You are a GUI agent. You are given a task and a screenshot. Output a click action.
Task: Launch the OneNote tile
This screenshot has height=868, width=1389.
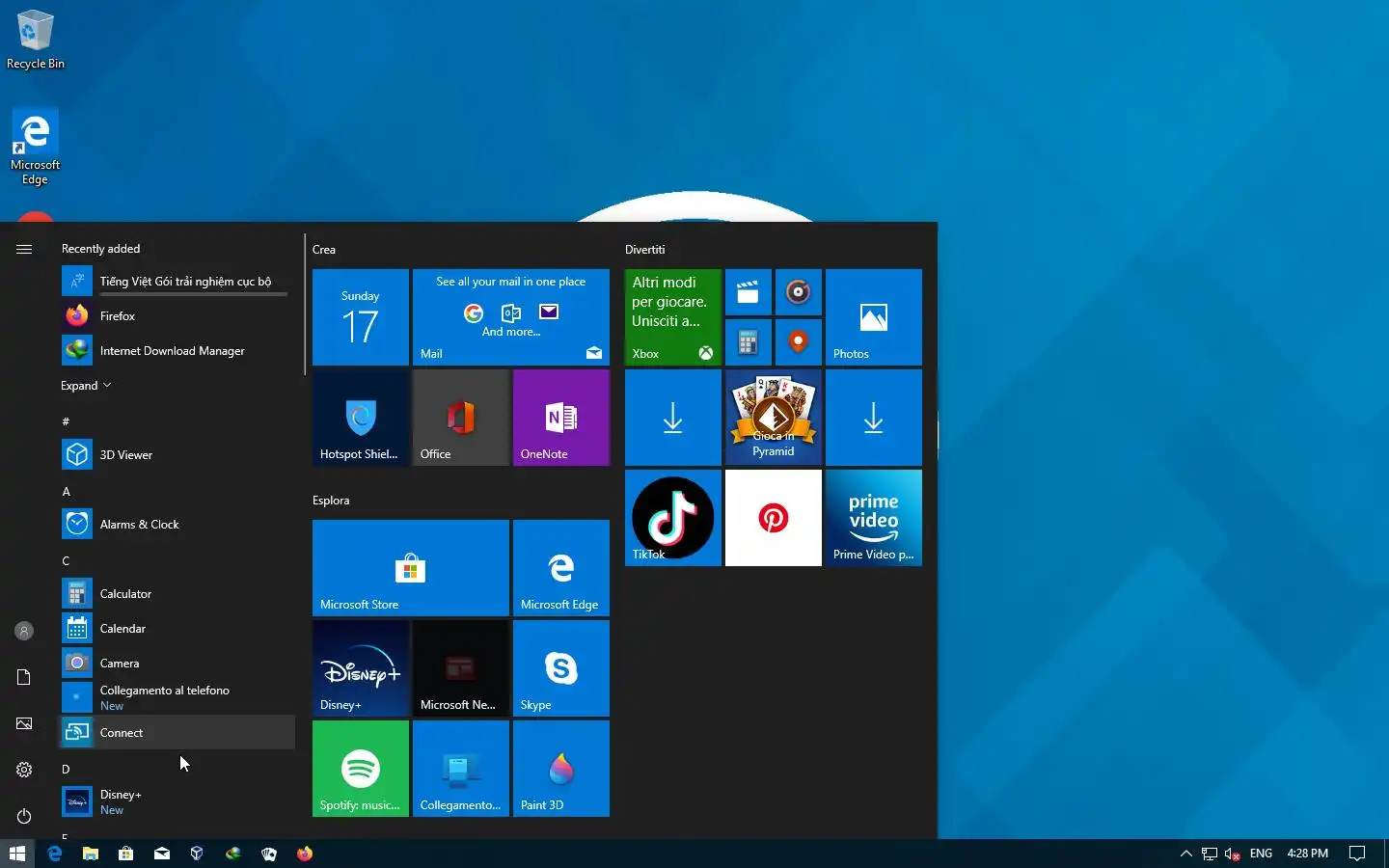click(x=561, y=418)
